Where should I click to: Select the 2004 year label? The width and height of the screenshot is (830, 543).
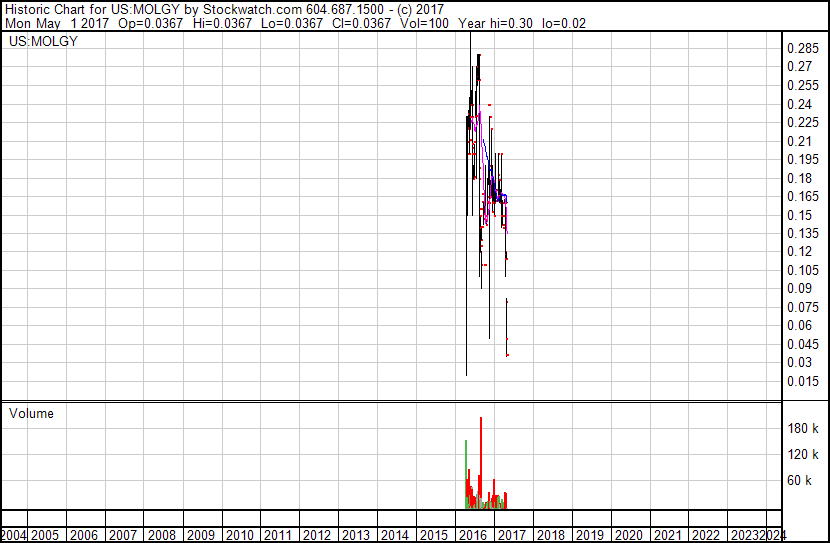click(14, 536)
